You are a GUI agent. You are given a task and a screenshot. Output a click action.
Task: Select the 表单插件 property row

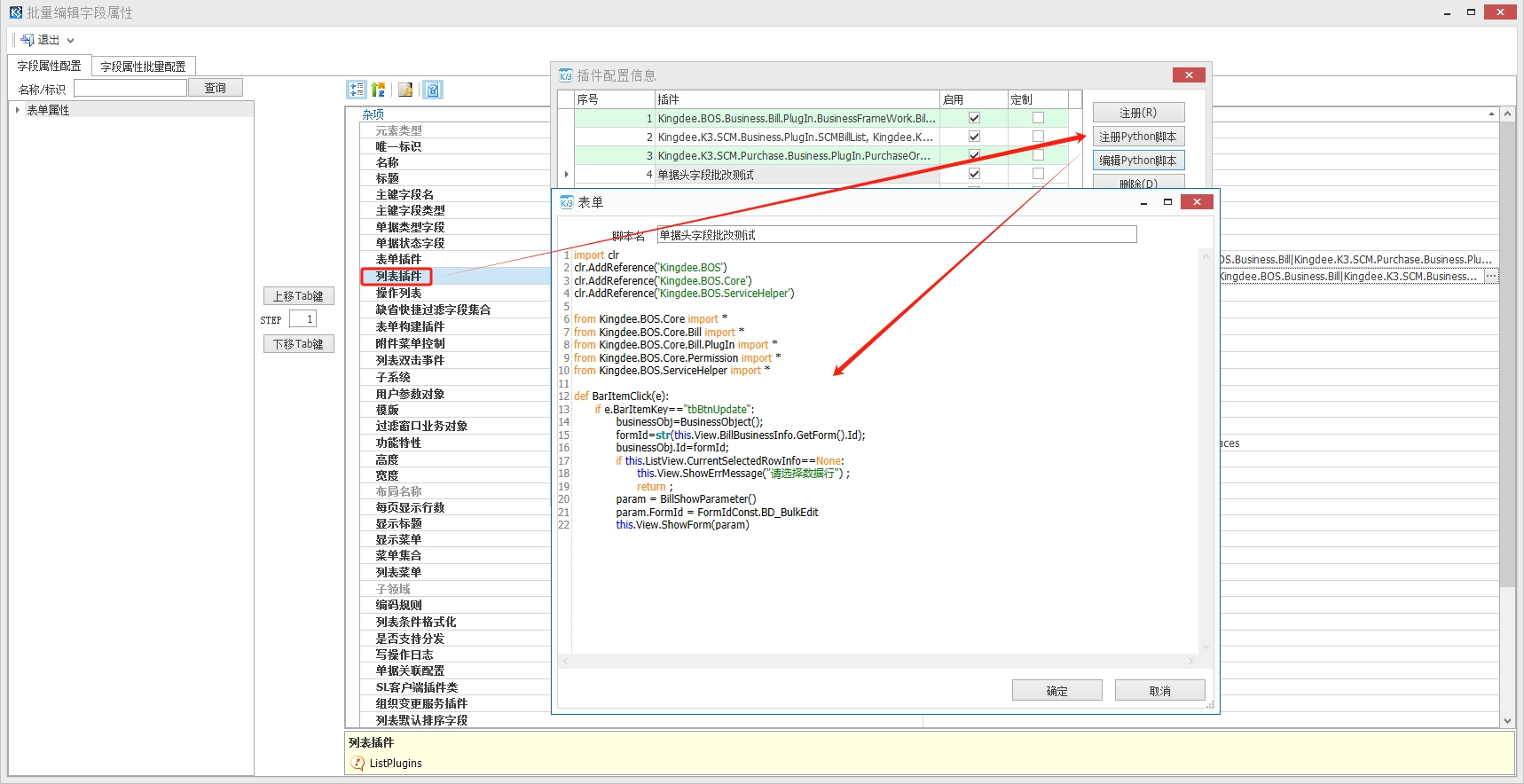click(455, 259)
